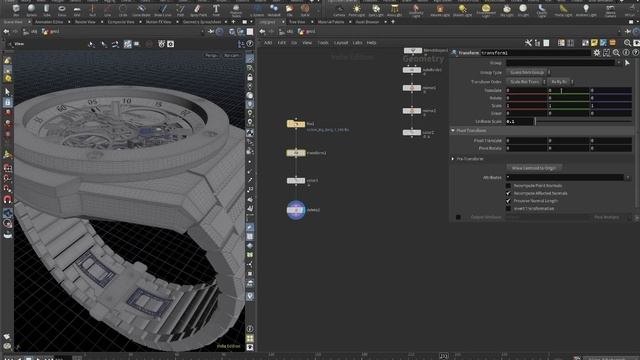The width and height of the screenshot is (640, 360).
Task: Open the Rx Ry Rz rotate order dropdown
Action: [561, 82]
